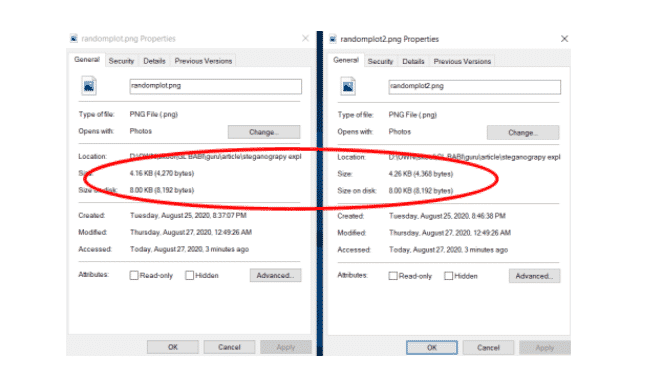658x390 pixels.
Task: Click title bar icon of randomplot.png Properties
Action: 74,39
